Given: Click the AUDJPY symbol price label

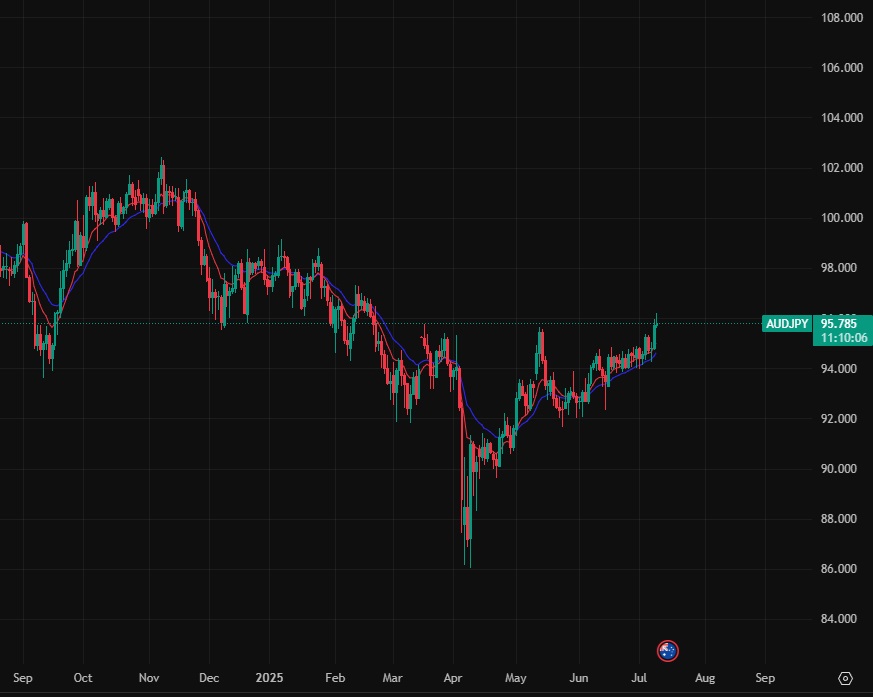Looking at the screenshot, I should click(x=787, y=323).
